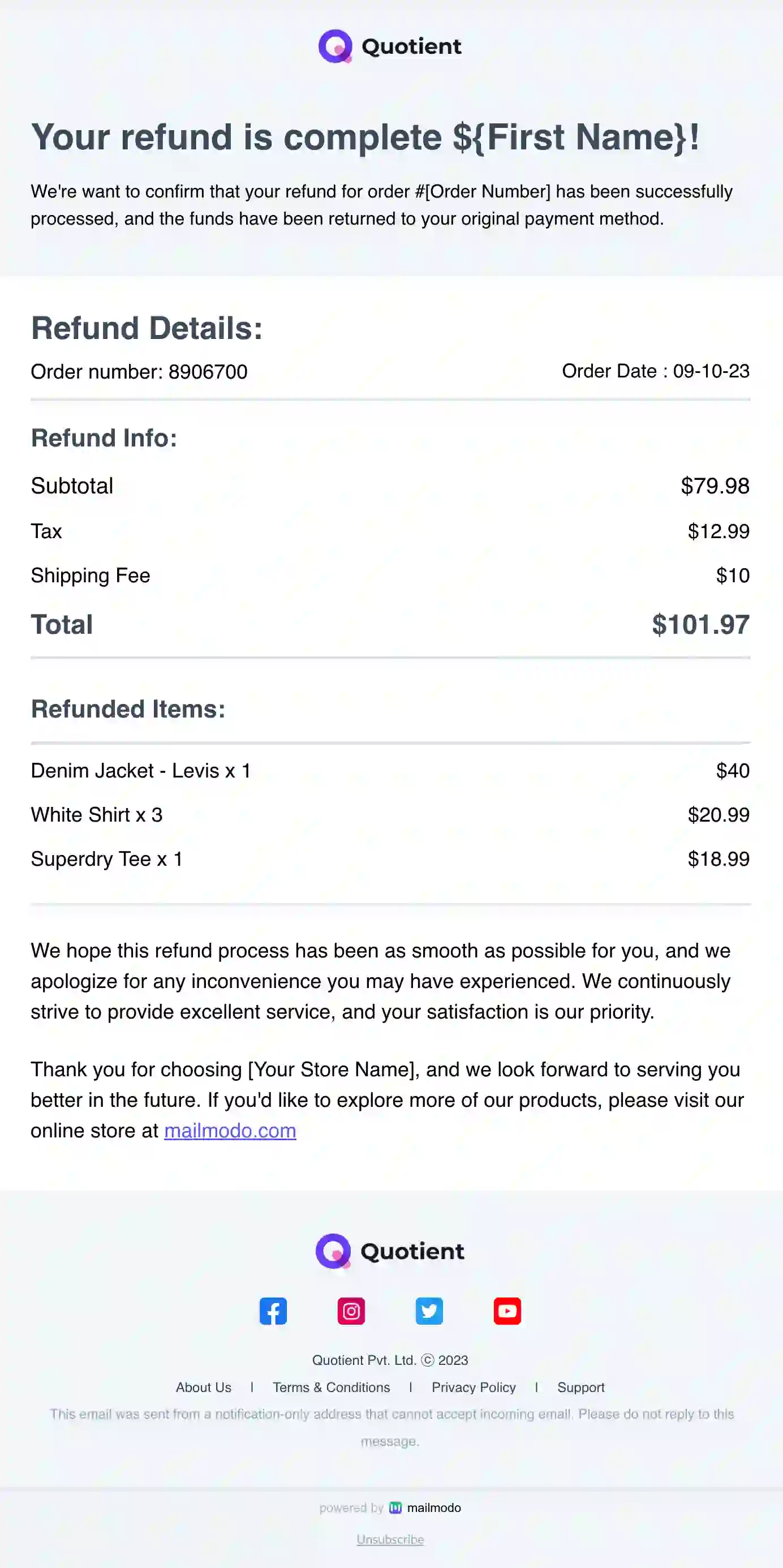Click the purple Q mark in the header logo
This screenshot has height=1568, width=783.
[335, 47]
